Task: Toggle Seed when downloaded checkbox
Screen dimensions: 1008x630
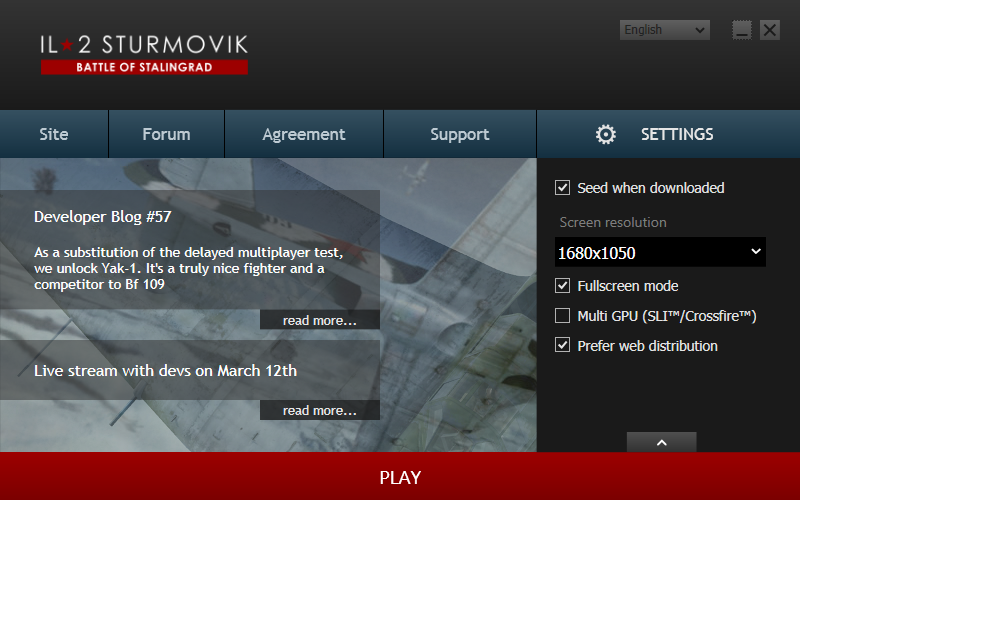Action: [562, 188]
